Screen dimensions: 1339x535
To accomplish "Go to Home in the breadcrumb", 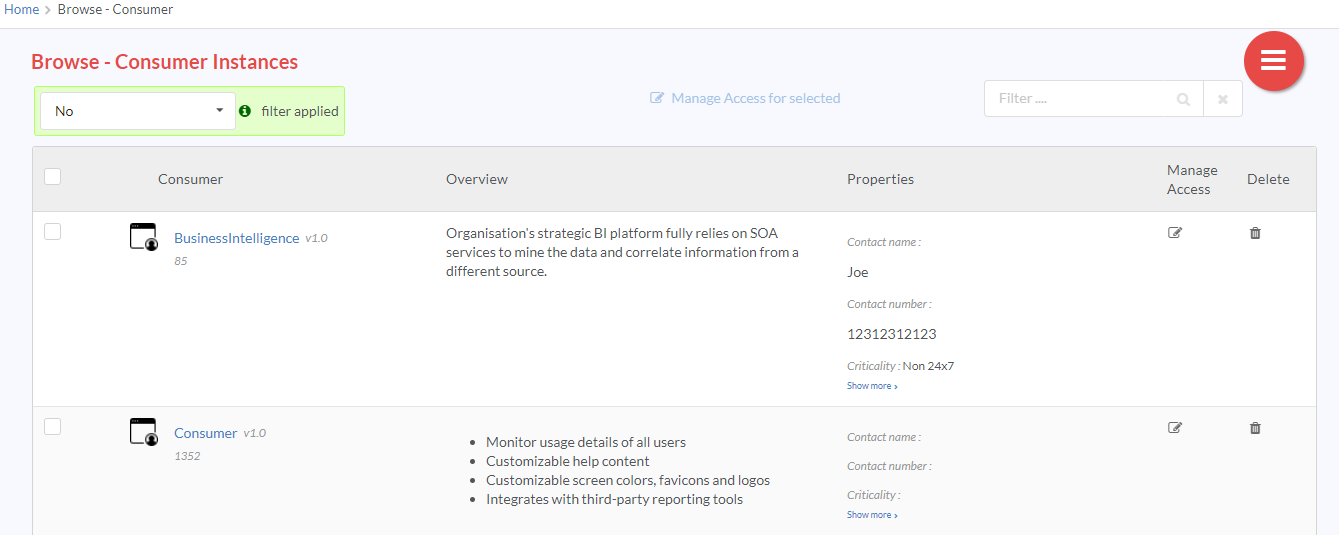I will (x=22, y=9).
